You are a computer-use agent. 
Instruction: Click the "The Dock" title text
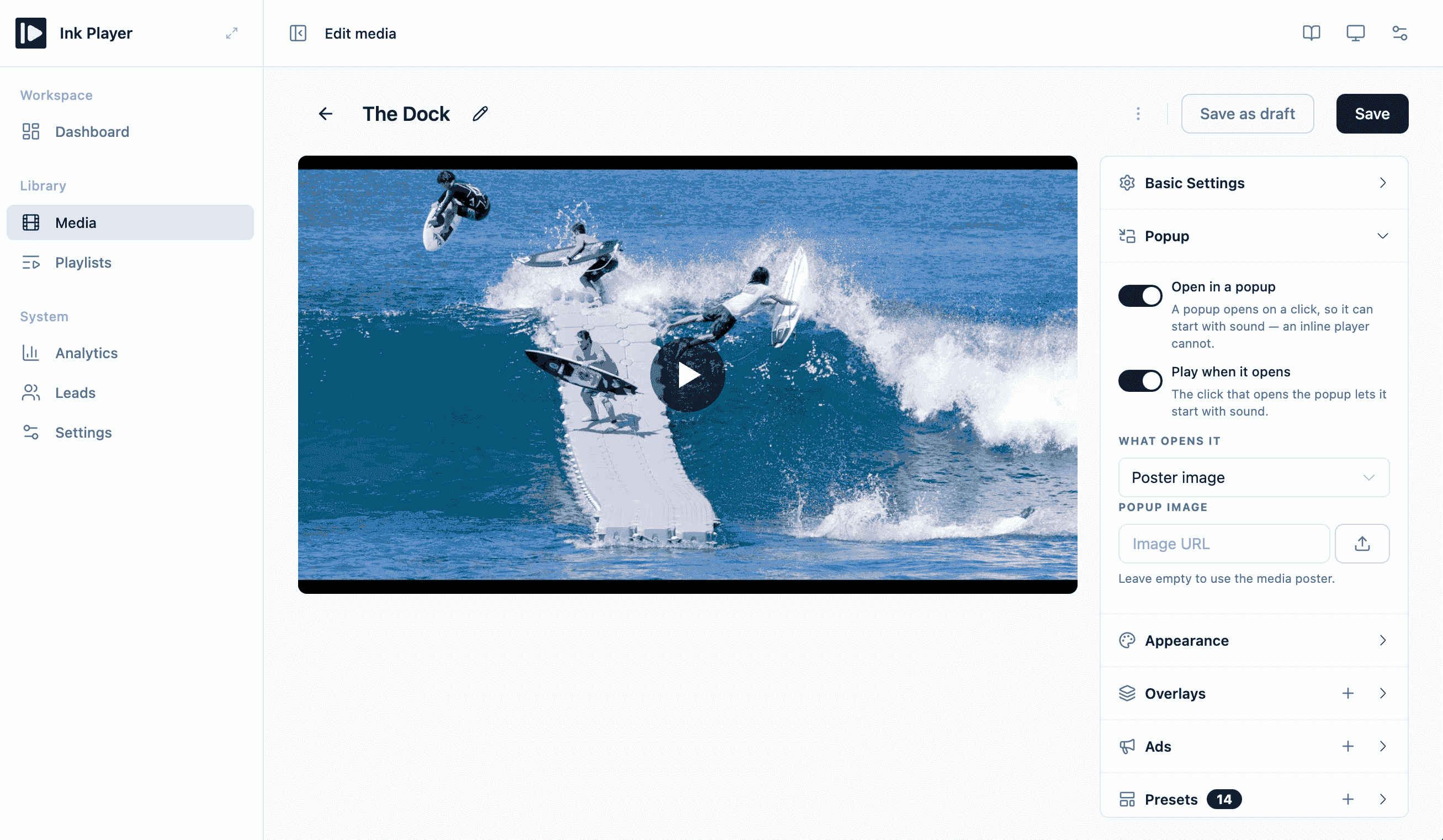tap(406, 114)
